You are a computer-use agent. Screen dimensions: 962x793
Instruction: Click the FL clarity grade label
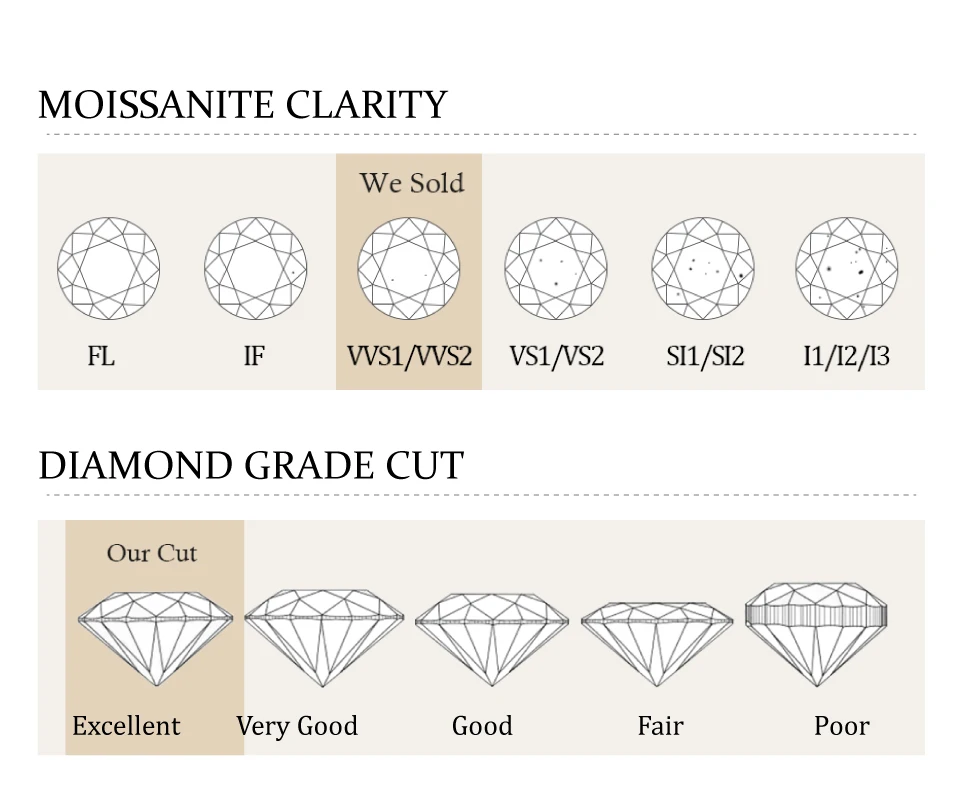(x=101, y=356)
